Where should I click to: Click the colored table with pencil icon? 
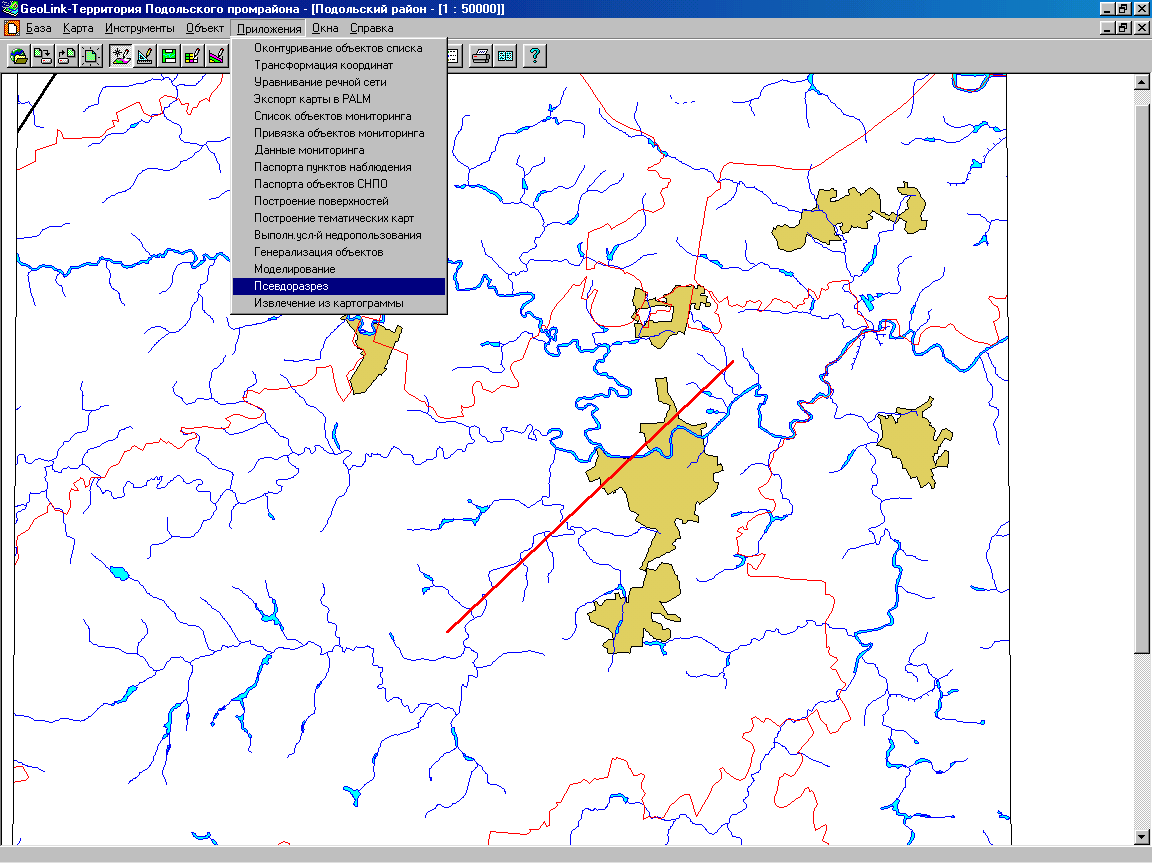(192, 56)
